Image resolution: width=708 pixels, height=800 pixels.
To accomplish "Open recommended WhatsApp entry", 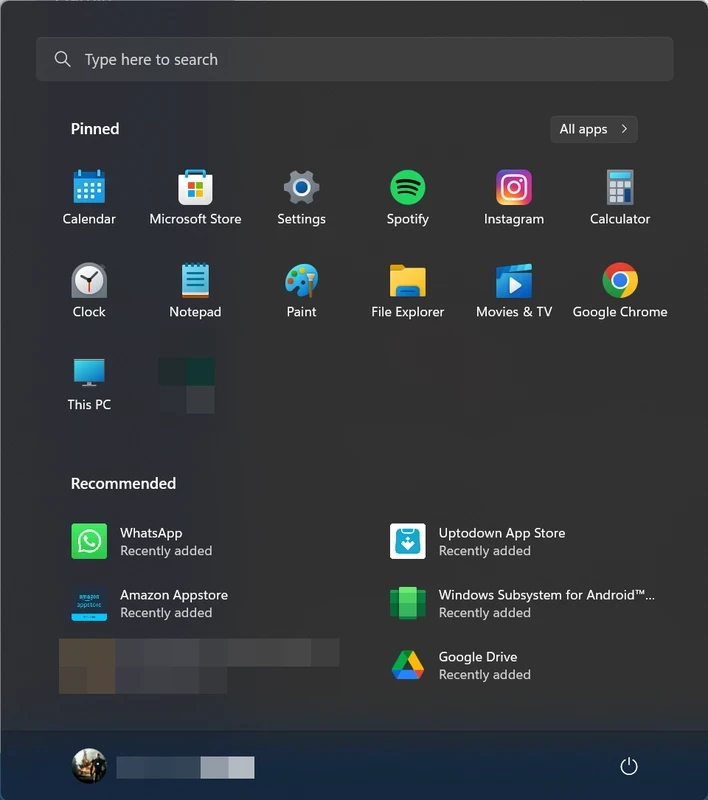I will [x=150, y=542].
